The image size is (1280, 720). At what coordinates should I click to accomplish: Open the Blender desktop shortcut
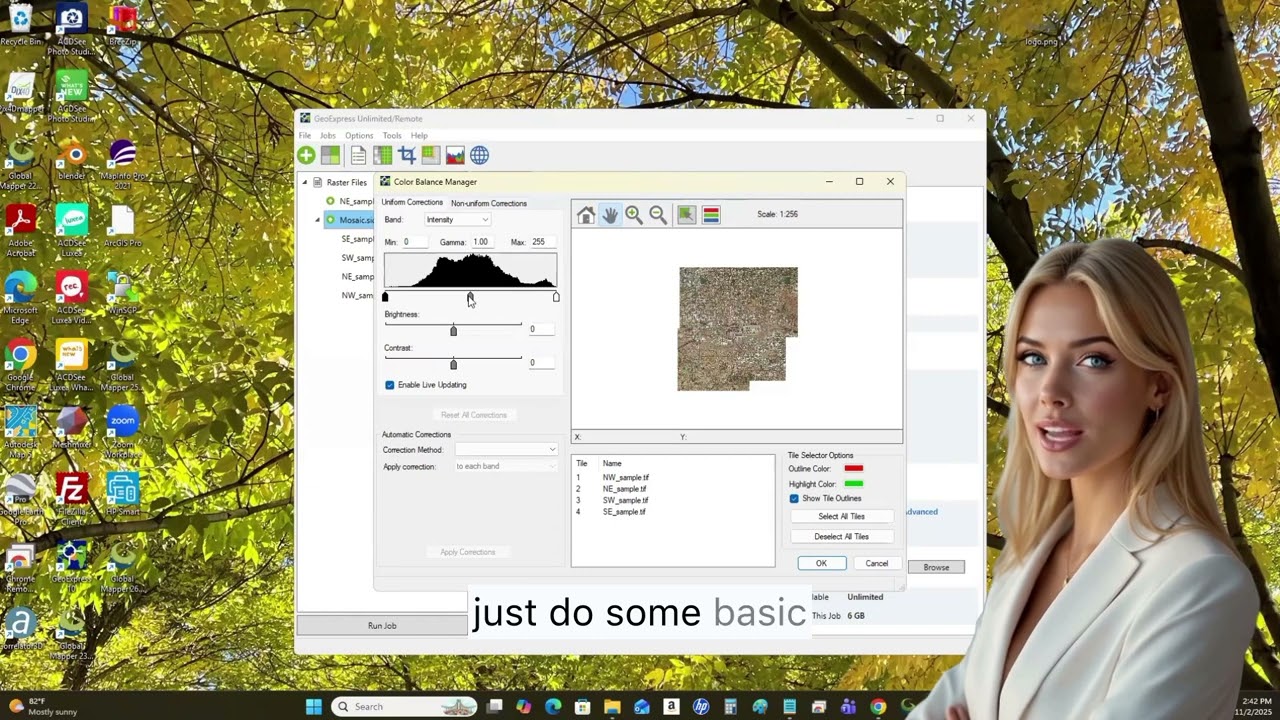click(72, 161)
